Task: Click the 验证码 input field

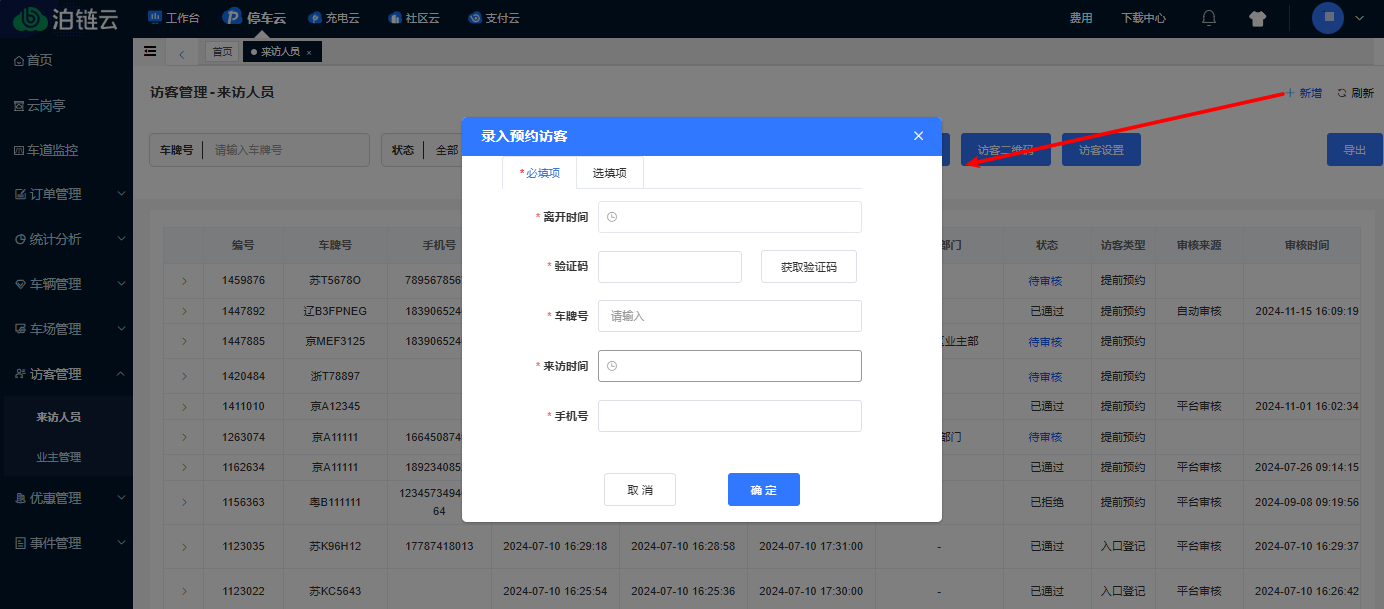Action: point(670,267)
